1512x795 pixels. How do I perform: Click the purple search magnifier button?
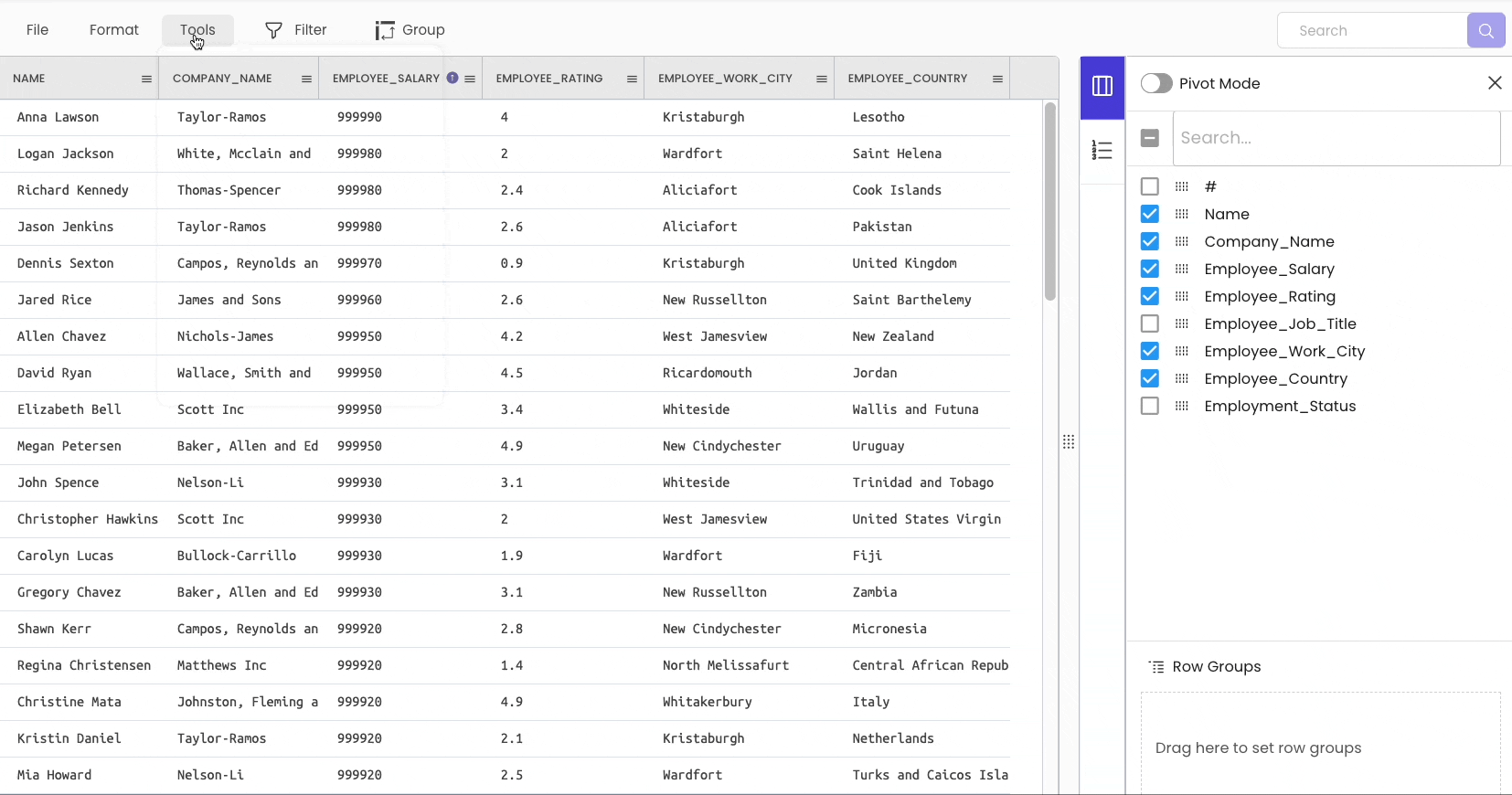click(1485, 30)
